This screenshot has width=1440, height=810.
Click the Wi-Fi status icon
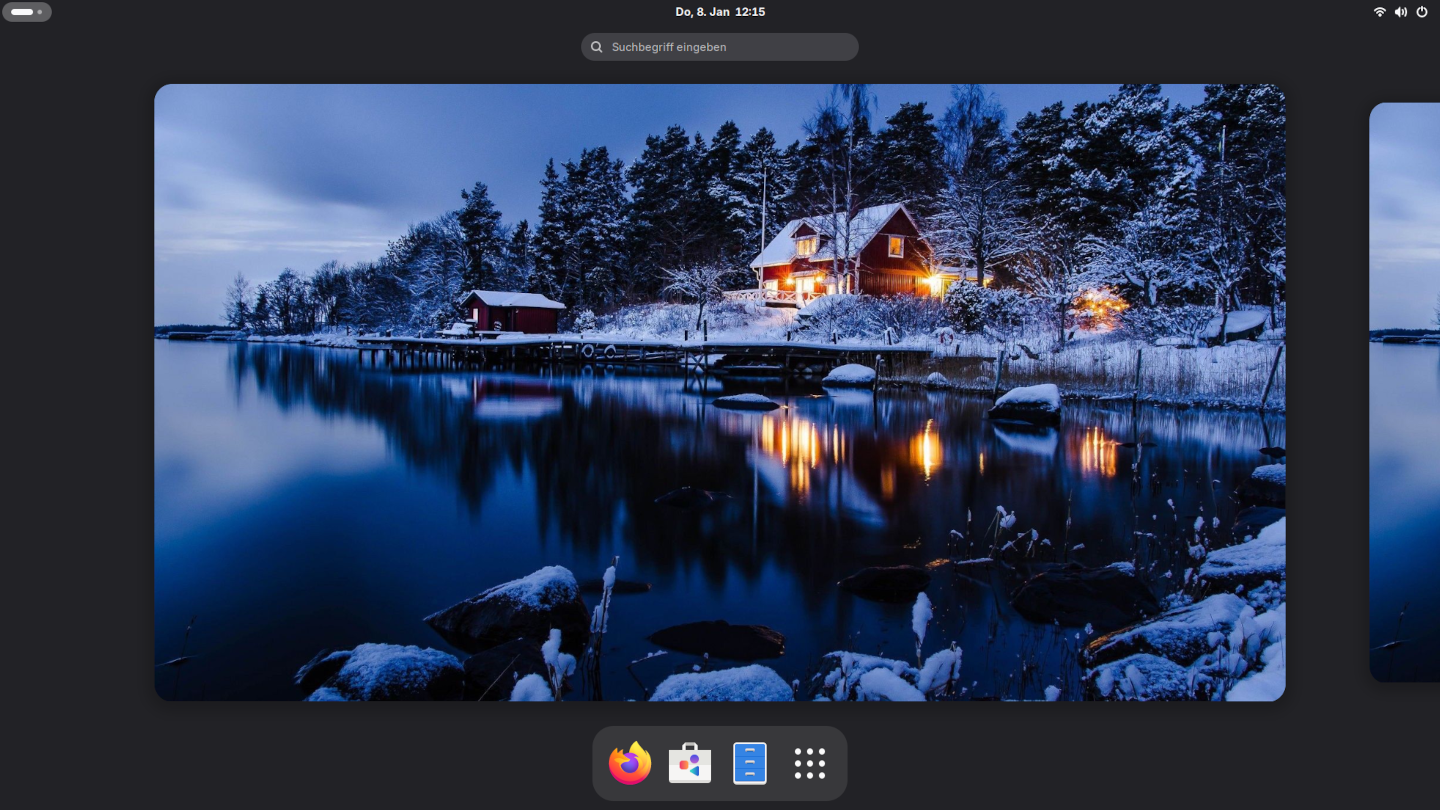1380,12
